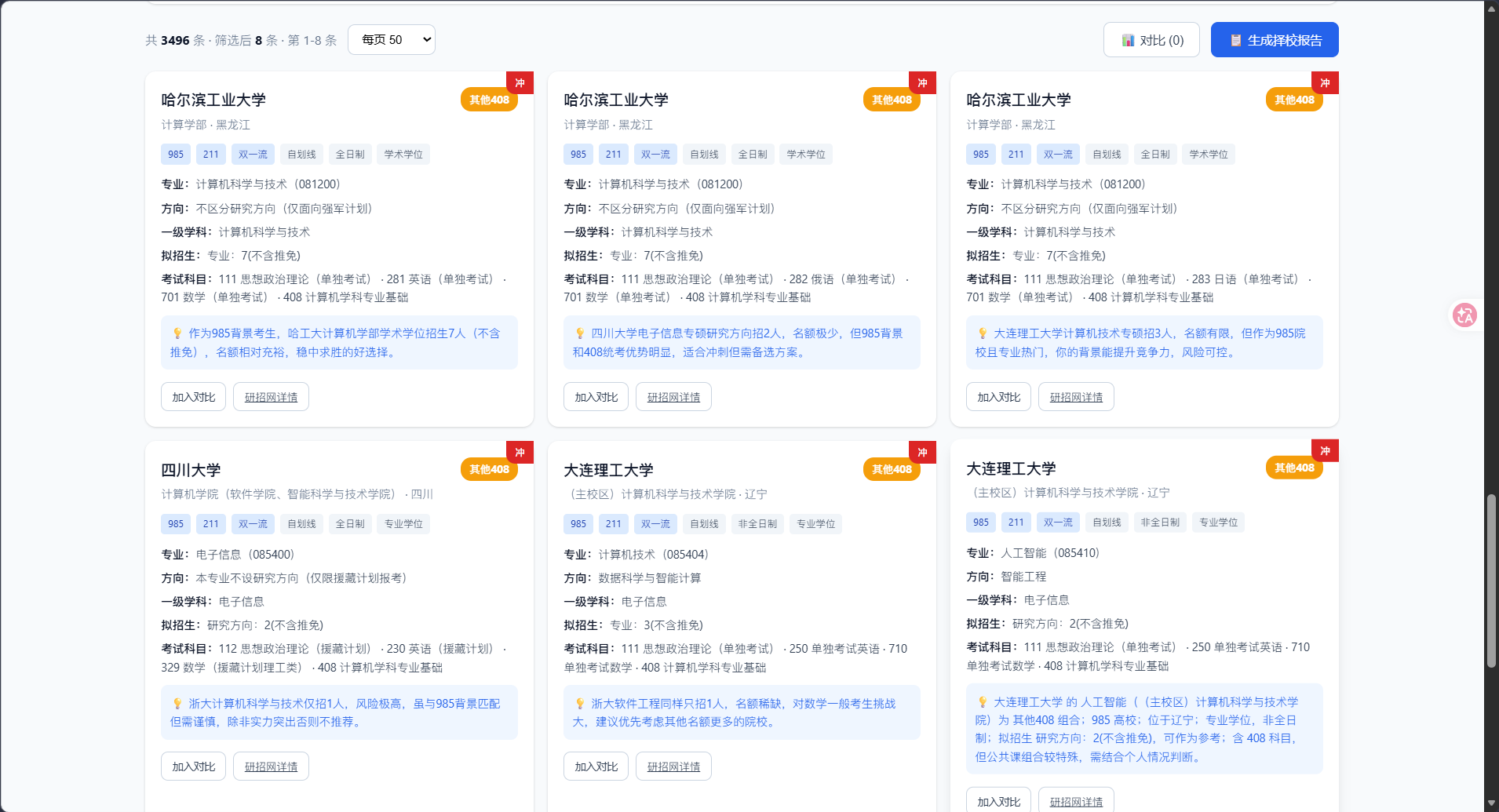Click 其他408 badge on 哈工大 282 俄语 card
The image size is (1499, 812).
892,100
